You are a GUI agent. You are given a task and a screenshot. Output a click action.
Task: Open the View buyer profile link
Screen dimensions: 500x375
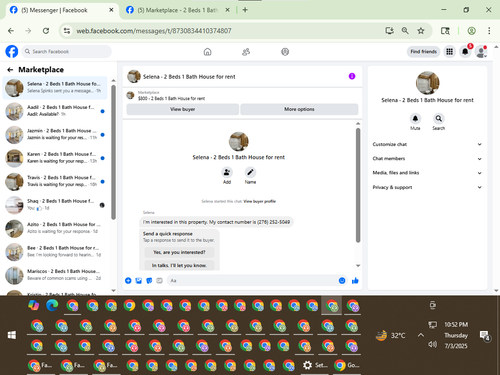(259, 201)
